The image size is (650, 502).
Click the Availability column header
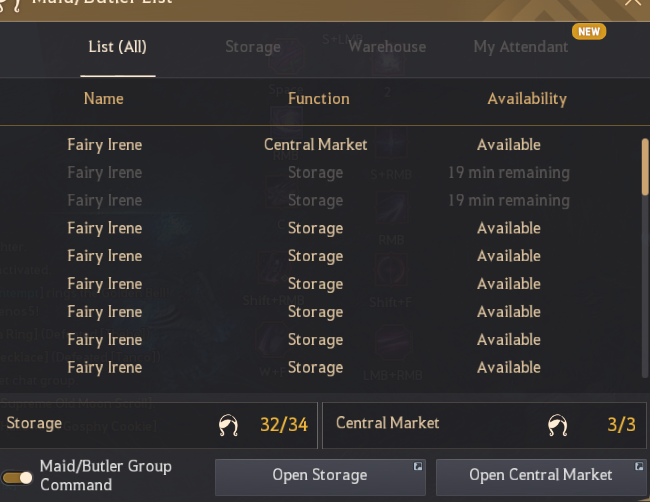(x=527, y=99)
